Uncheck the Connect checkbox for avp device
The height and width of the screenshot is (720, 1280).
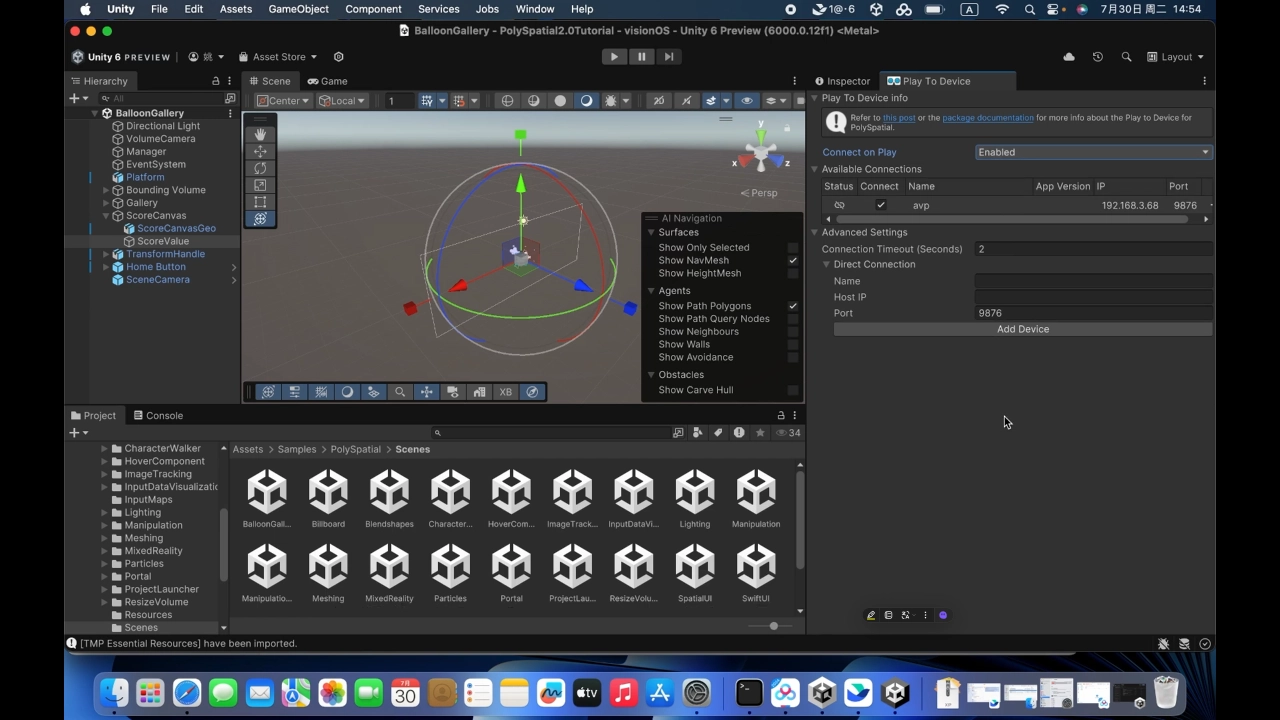pos(881,205)
